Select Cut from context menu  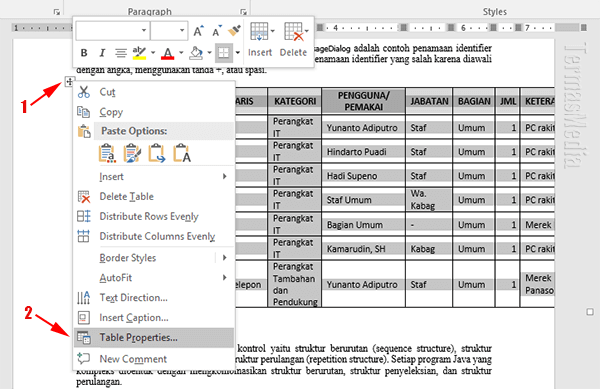(x=153, y=92)
